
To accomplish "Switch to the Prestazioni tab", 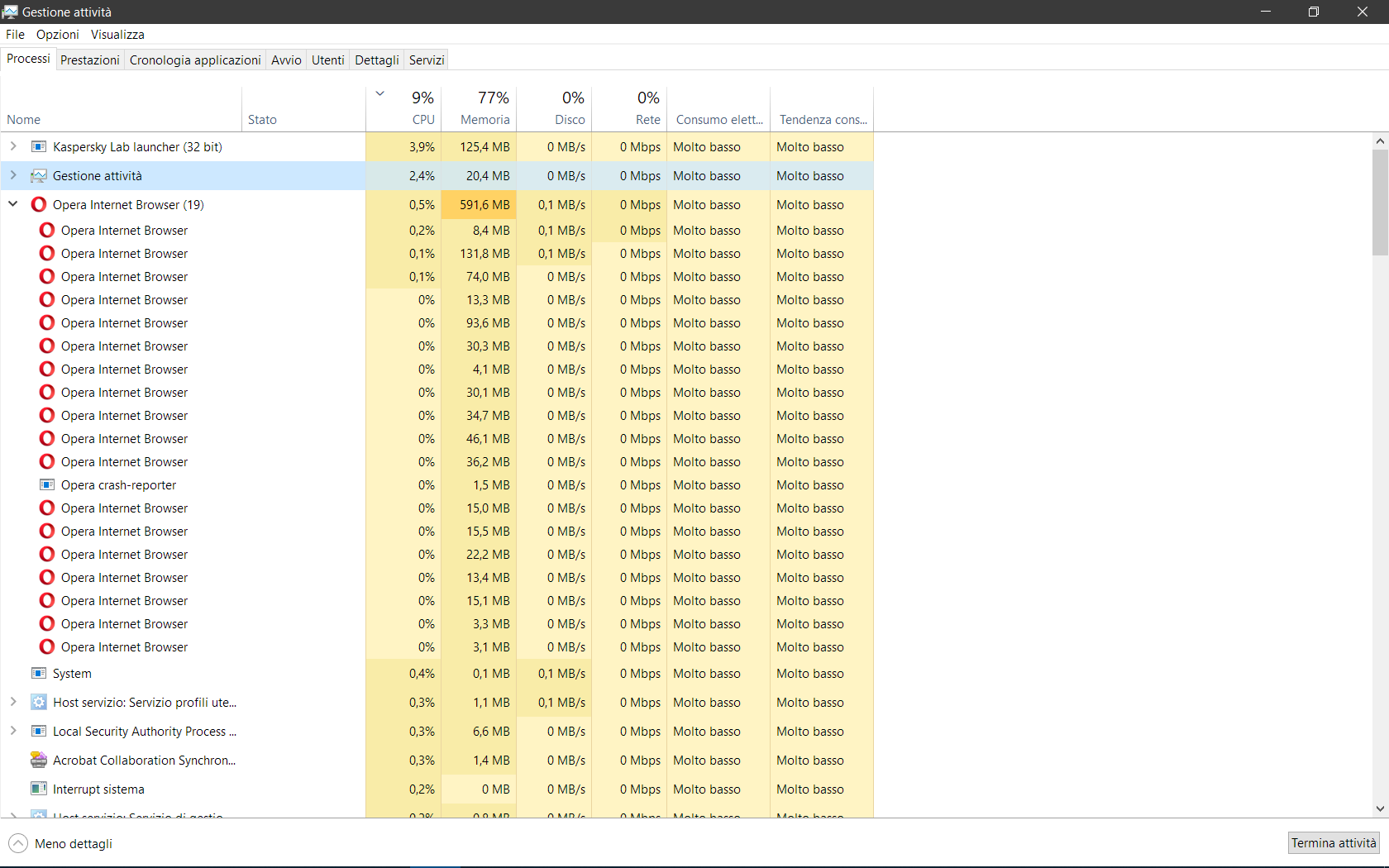I will click(90, 60).
